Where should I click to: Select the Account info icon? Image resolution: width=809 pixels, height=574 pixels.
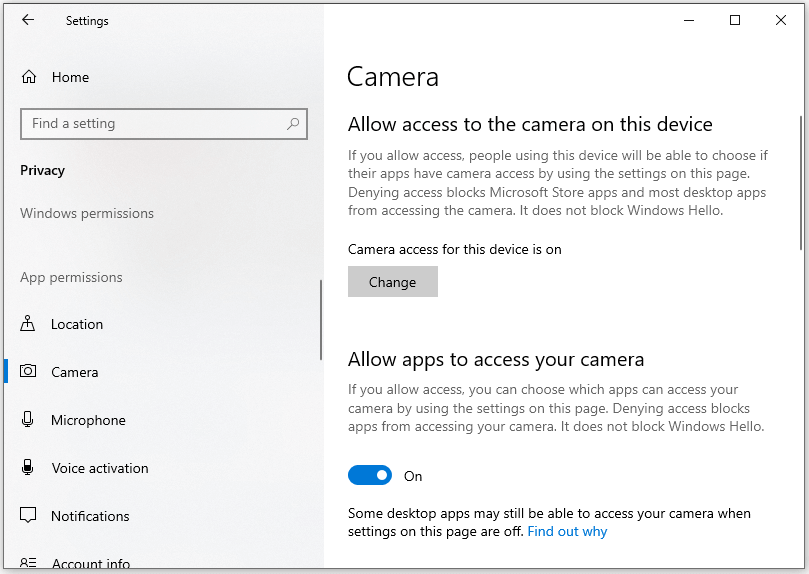28,563
